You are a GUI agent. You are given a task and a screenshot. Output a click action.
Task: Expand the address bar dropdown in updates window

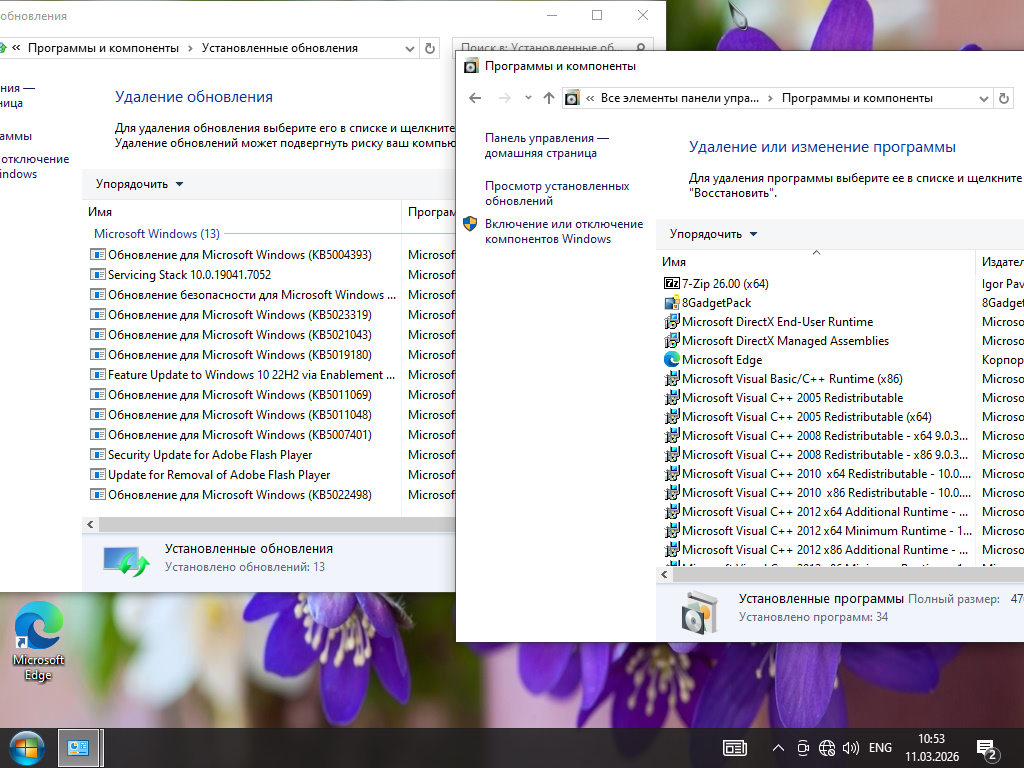[410, 48]
